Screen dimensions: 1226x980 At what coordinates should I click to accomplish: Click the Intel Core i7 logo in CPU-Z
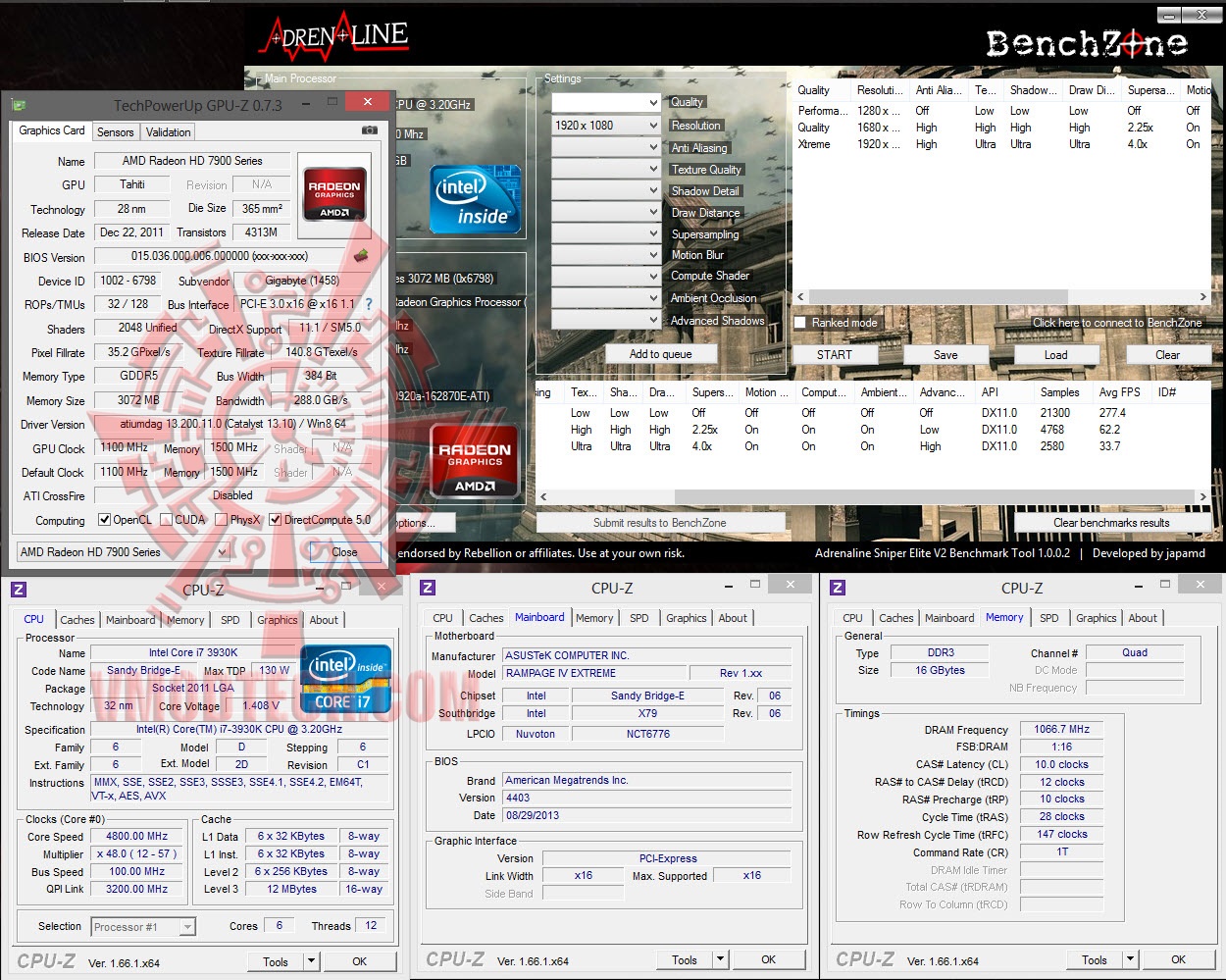coord(345,679)
